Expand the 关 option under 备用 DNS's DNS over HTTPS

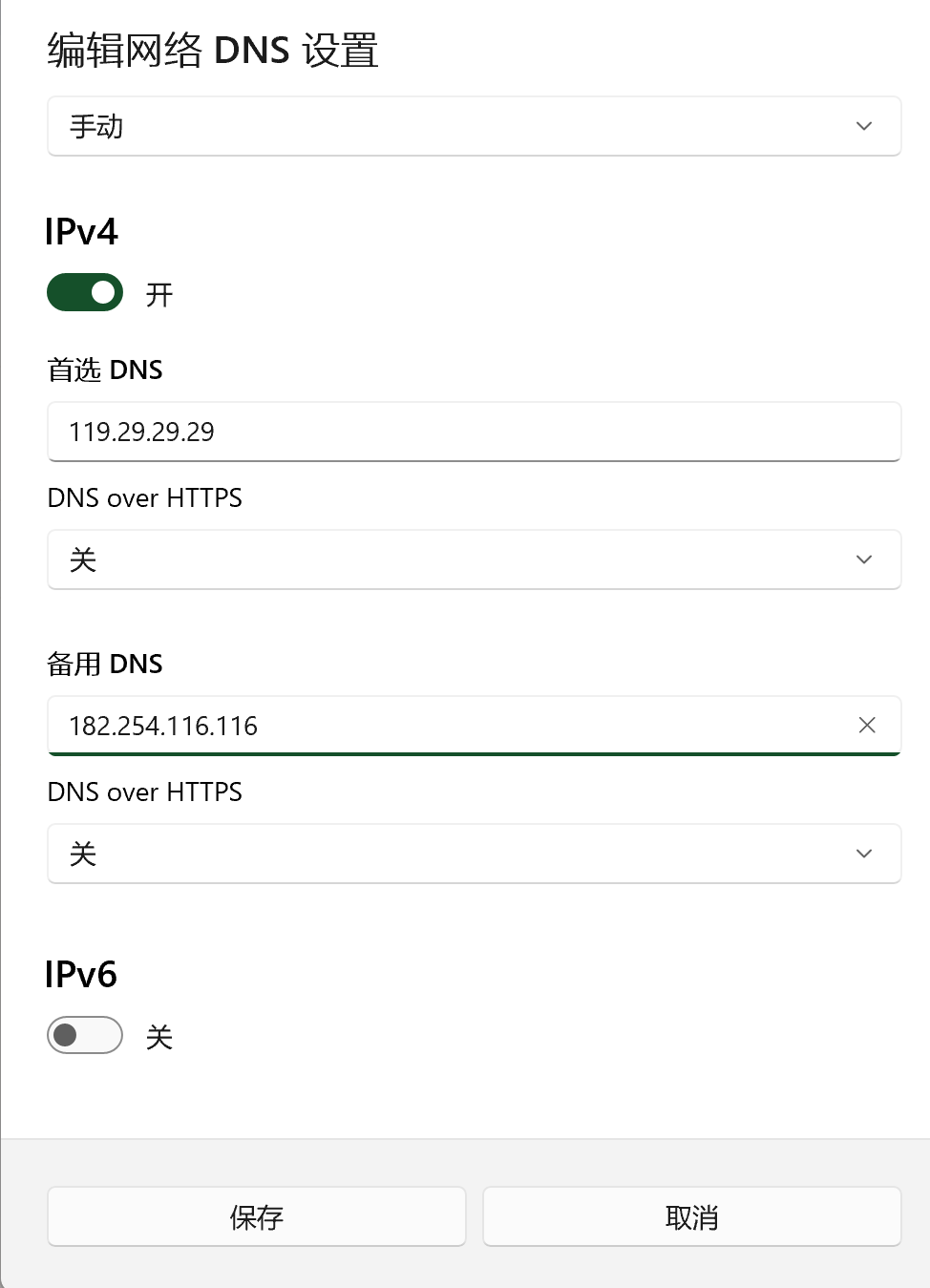pyautogui.click(x=475, y=854)
